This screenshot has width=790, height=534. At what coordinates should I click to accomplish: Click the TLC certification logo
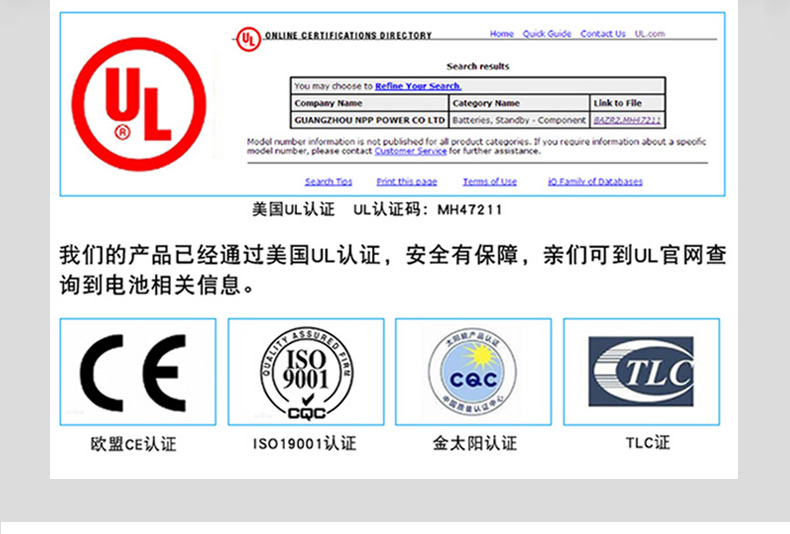pos(641,372)
